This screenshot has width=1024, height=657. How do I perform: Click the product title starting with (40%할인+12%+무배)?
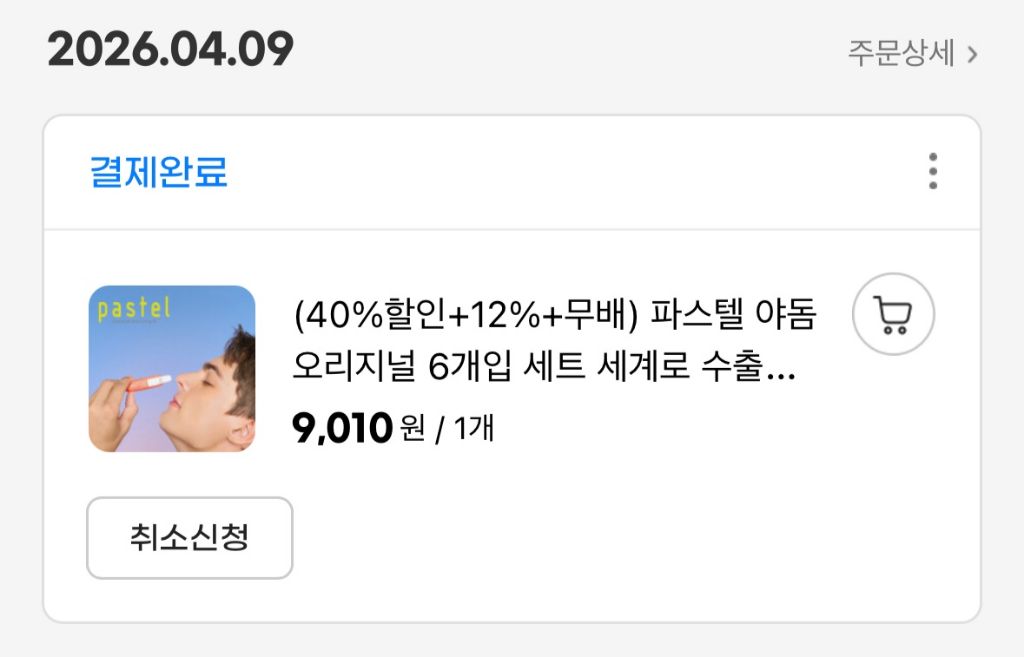tap(554, 315)
